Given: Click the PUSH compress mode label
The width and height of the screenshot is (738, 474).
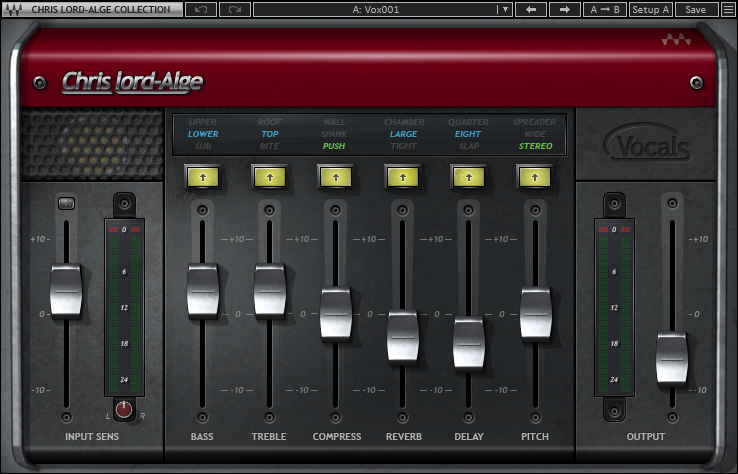Looking at the screenshot, I should point(334,146).
